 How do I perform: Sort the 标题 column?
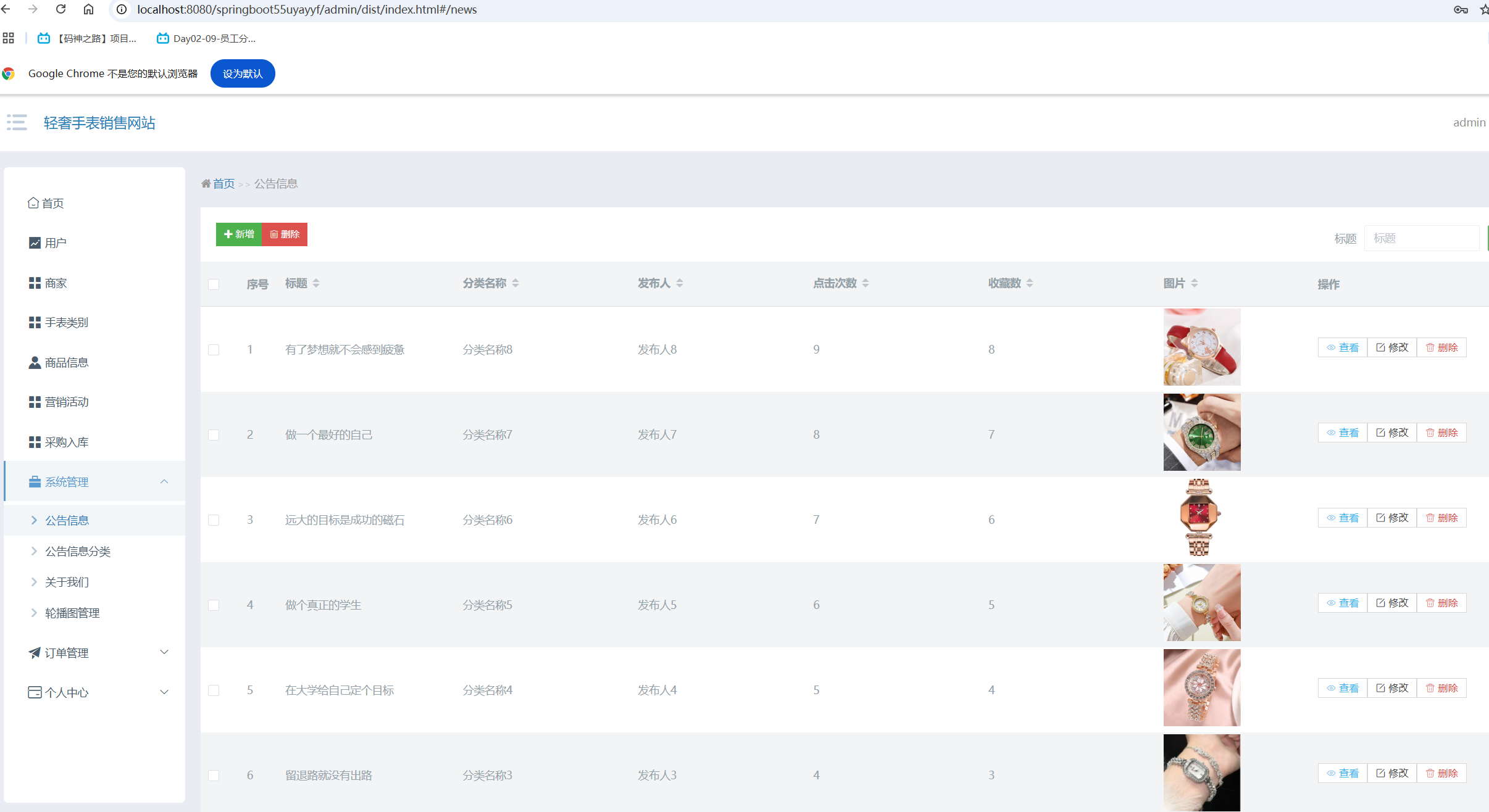(x=316, y=283)
